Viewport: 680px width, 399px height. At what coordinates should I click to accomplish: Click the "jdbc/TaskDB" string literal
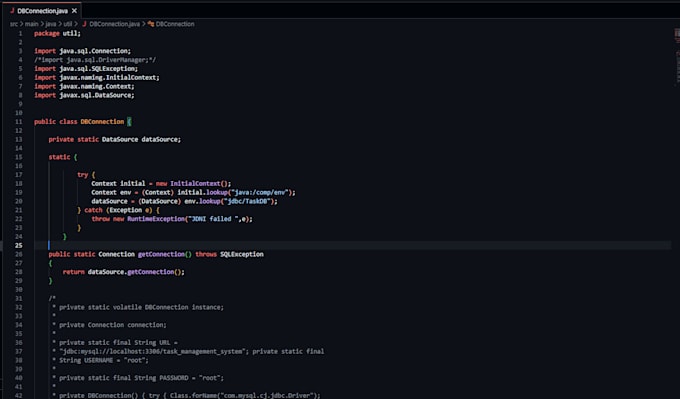pos(247,201)
